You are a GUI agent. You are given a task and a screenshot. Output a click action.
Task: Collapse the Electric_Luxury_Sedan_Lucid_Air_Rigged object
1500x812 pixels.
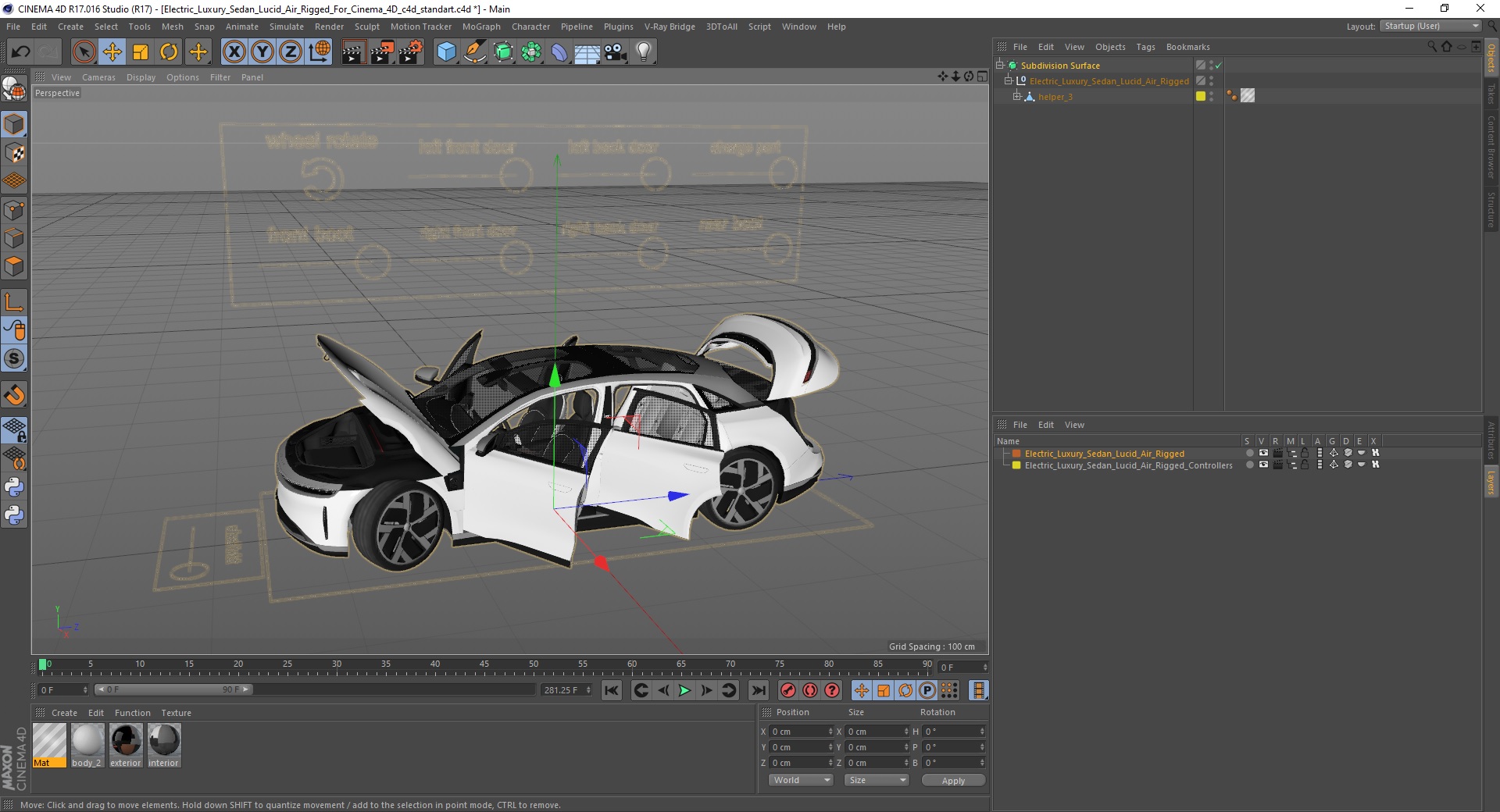1009,81
